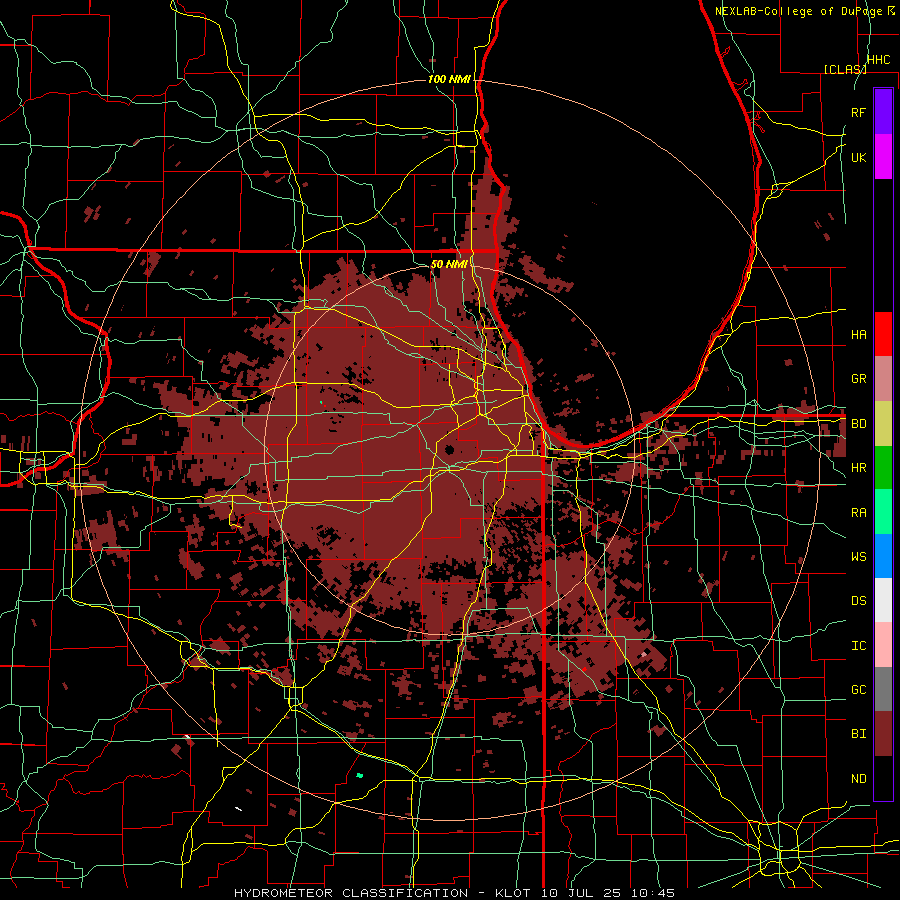The image size is (900, 900).
Task: Click the RF purple legend swatch
Action: pyautogui.click(x=883, y=112)
